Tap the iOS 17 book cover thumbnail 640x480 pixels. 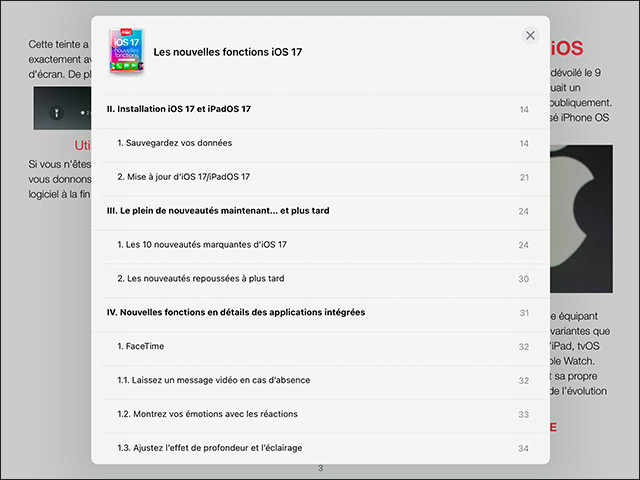(x=126, y=50)
